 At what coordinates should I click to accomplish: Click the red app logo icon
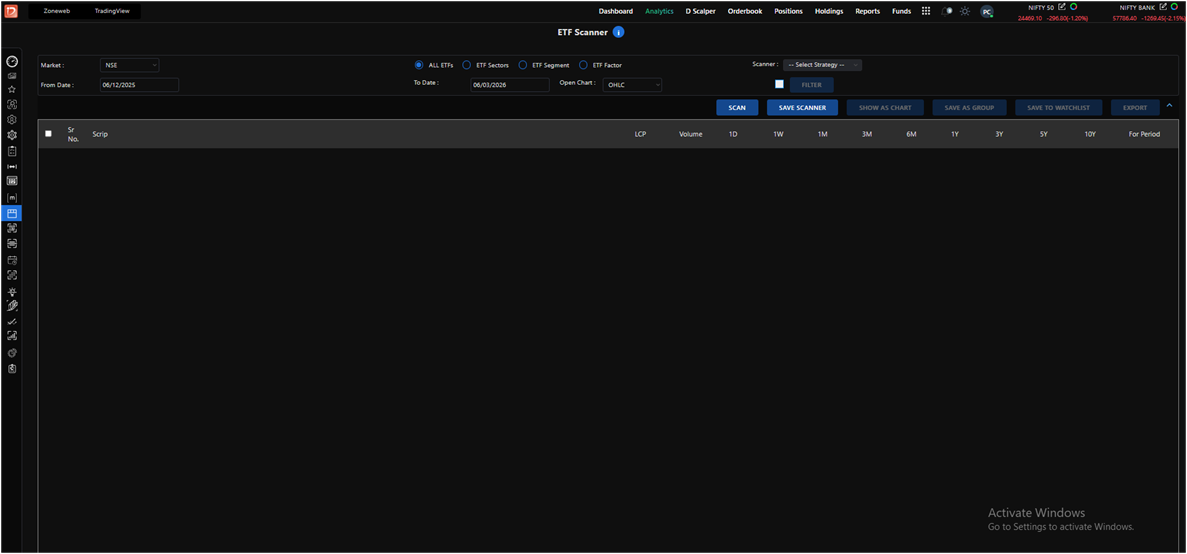pyautogui.click(x=11, y=11)
